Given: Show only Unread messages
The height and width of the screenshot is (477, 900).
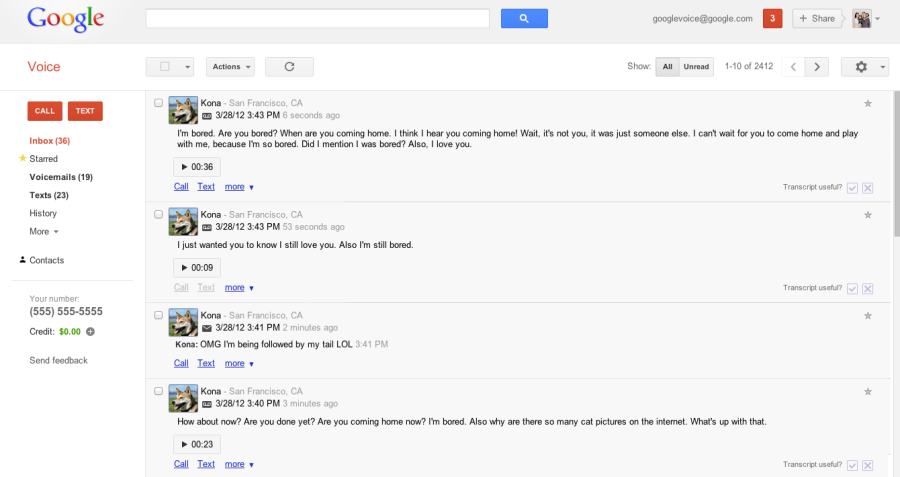Looking at the screenshot, I should 696,67.
